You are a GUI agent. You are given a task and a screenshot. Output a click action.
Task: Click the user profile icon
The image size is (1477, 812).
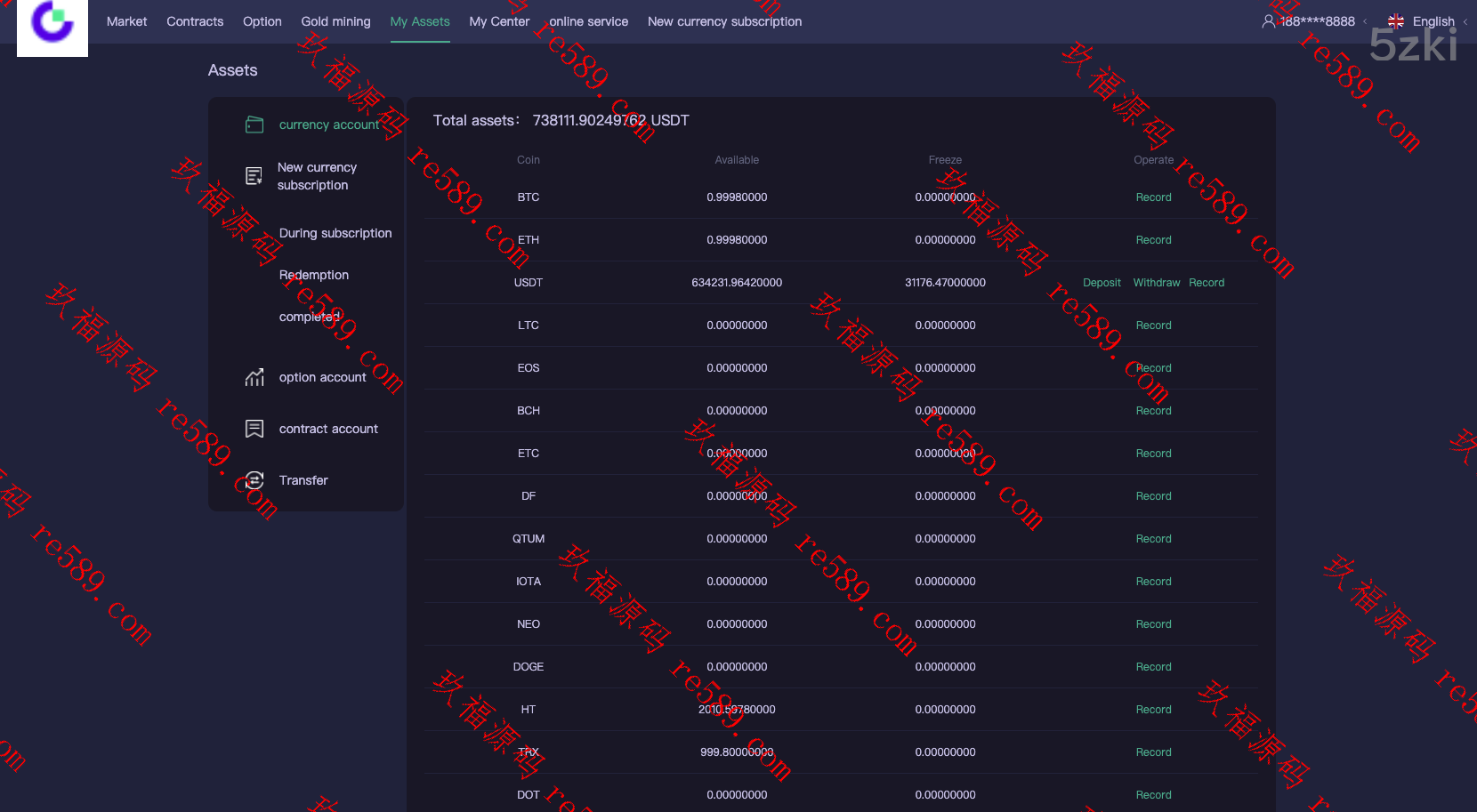[x=1269, y=21]
